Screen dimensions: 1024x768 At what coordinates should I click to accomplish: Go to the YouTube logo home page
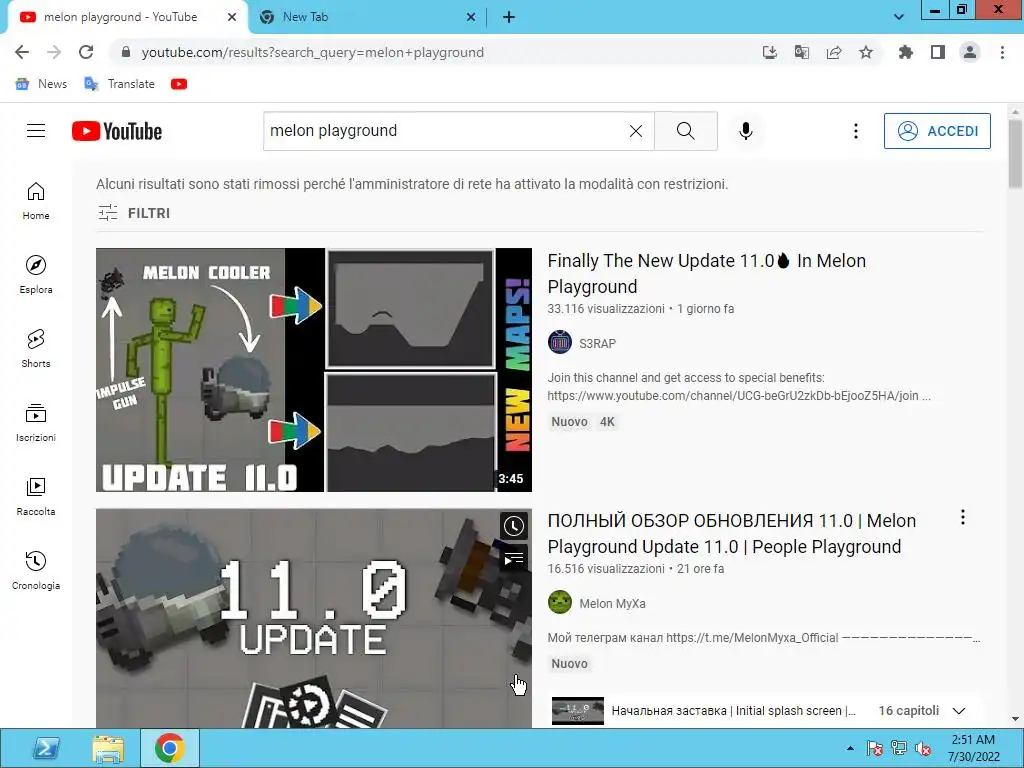click(x=117, y=131)
